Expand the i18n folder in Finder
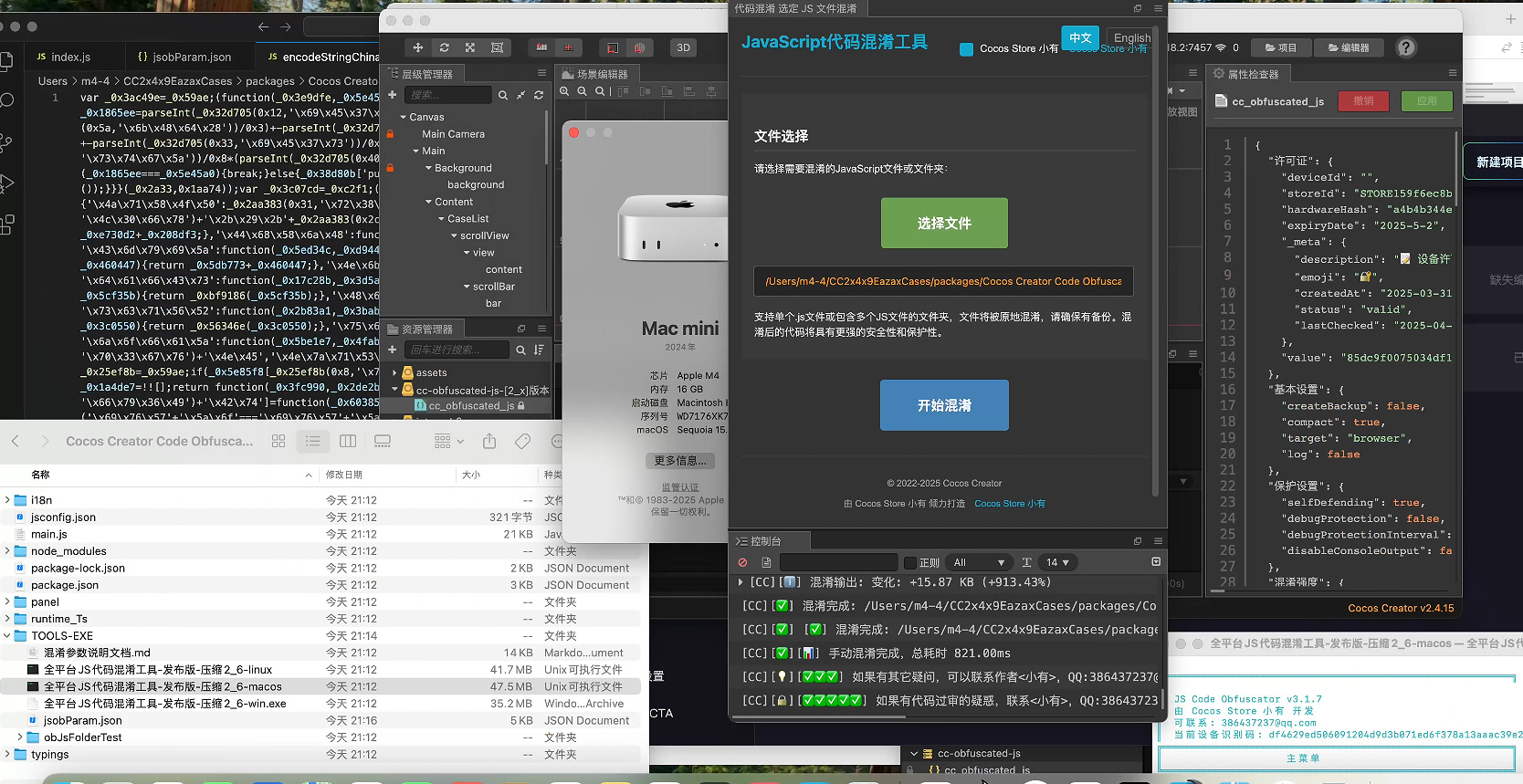Screen dimensions: 1523x784 pyautogui.click(x=7, y=500)
